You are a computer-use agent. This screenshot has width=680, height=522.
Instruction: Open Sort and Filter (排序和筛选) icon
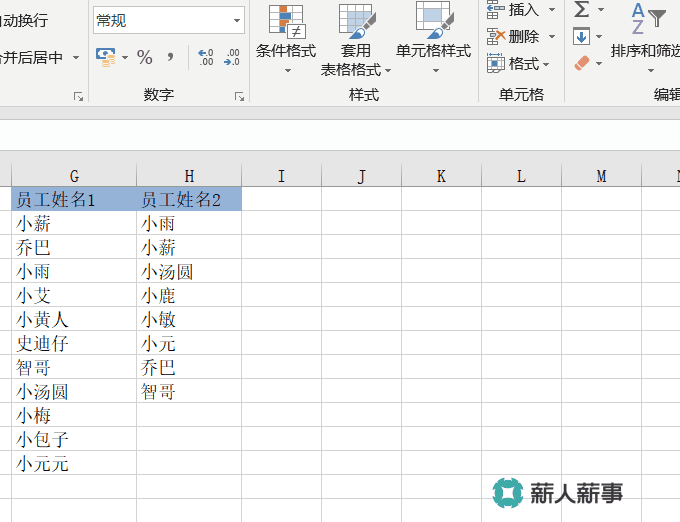pos(648,18)
